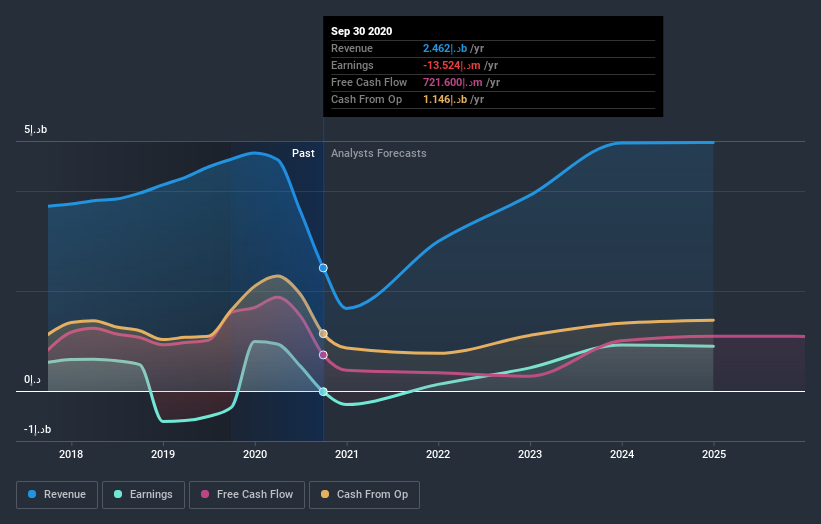
Task: Click the 2020 x-axis label
Action: (255, 454)
